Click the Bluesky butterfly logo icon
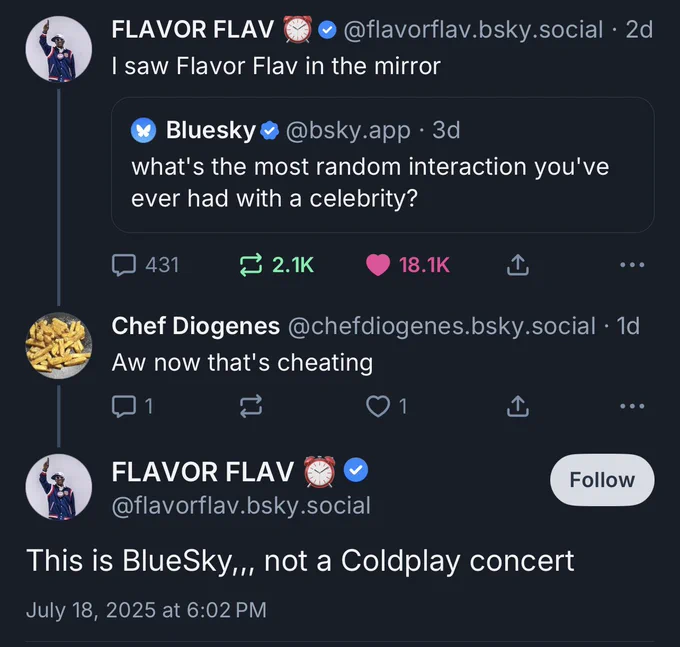Viewport: 680px width, 647px height. [145, 130]
